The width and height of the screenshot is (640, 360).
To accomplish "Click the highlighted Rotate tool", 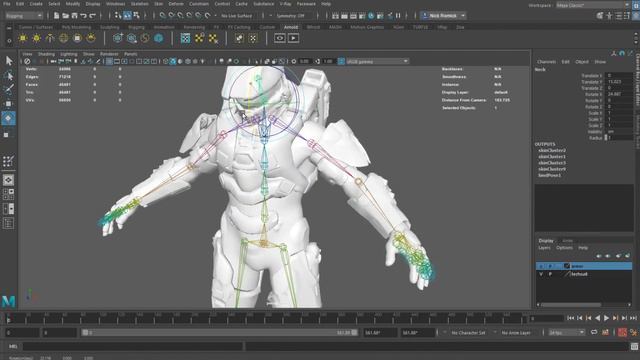I will click(8, 118).
